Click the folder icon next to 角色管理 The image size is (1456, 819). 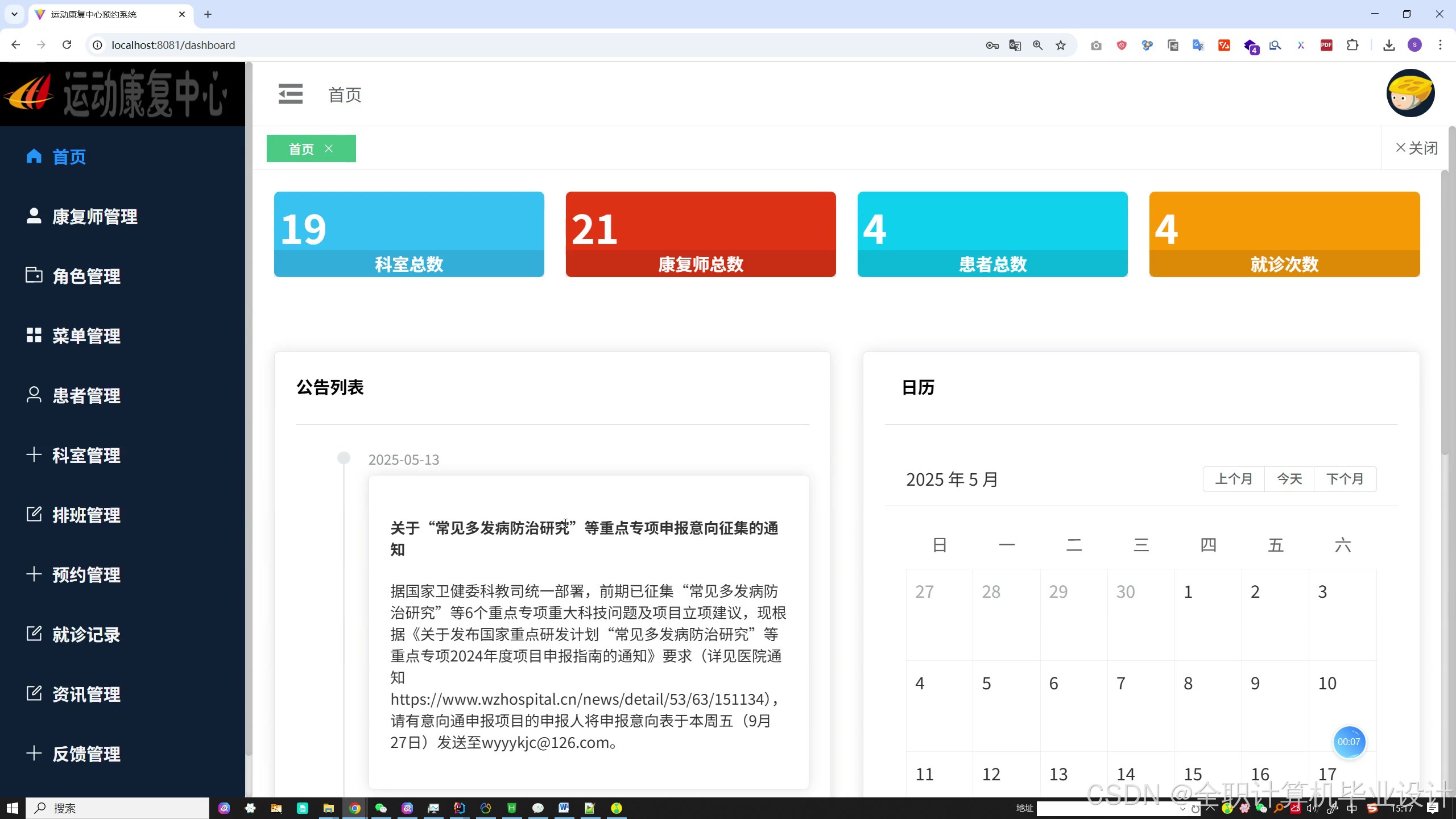pyautogui.click(x=34, y=275)
